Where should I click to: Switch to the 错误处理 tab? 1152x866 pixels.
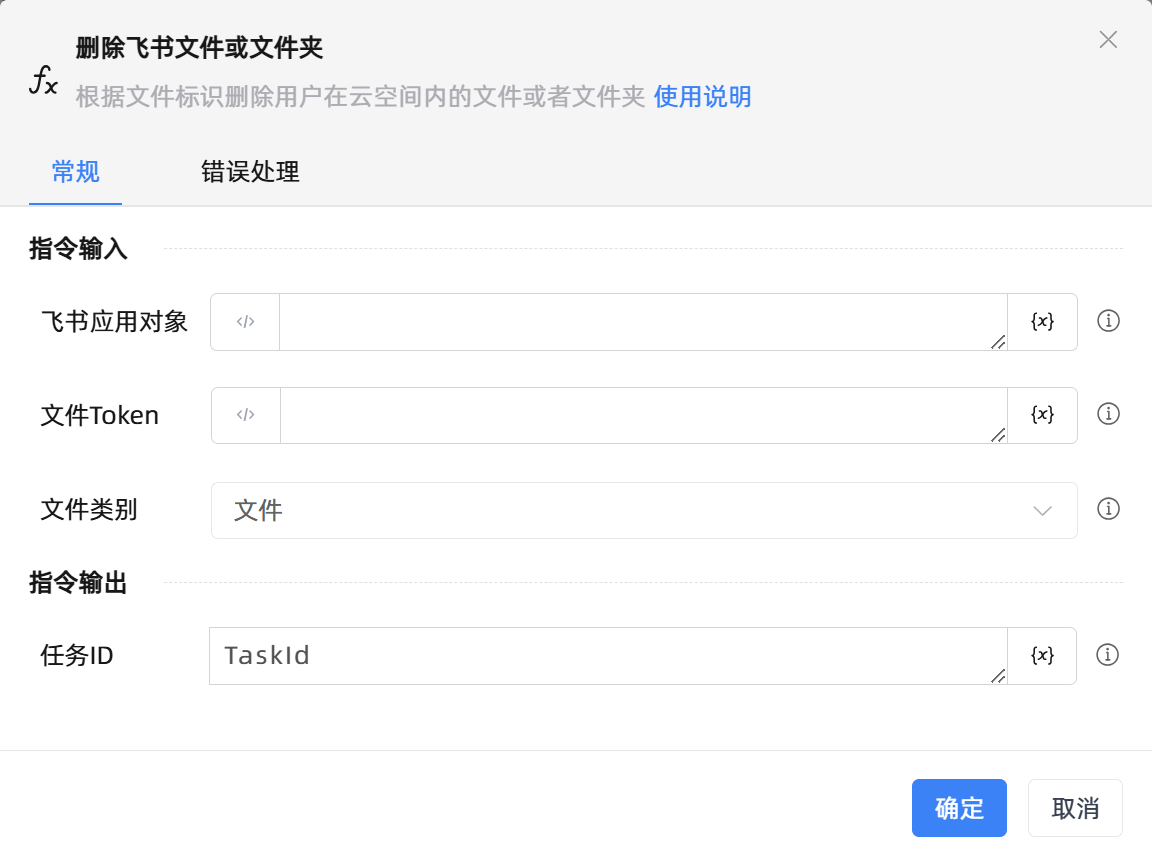(x=250, y=172)
